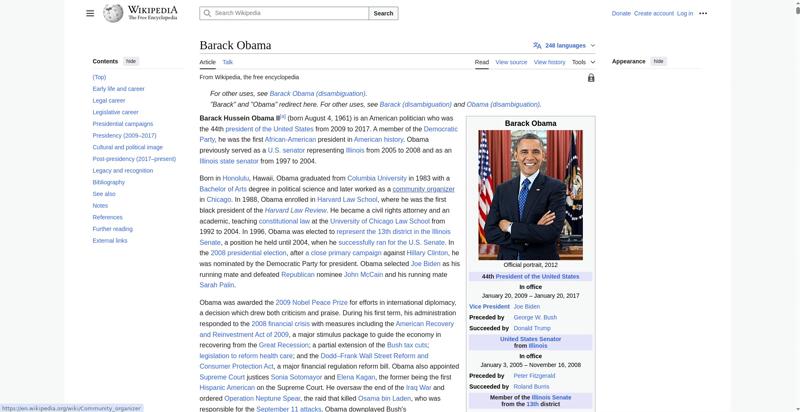The width and height of the screenshot is (800, 412).
Task: Open Barack Obama official portrait image
Action: tap(530, 195)
